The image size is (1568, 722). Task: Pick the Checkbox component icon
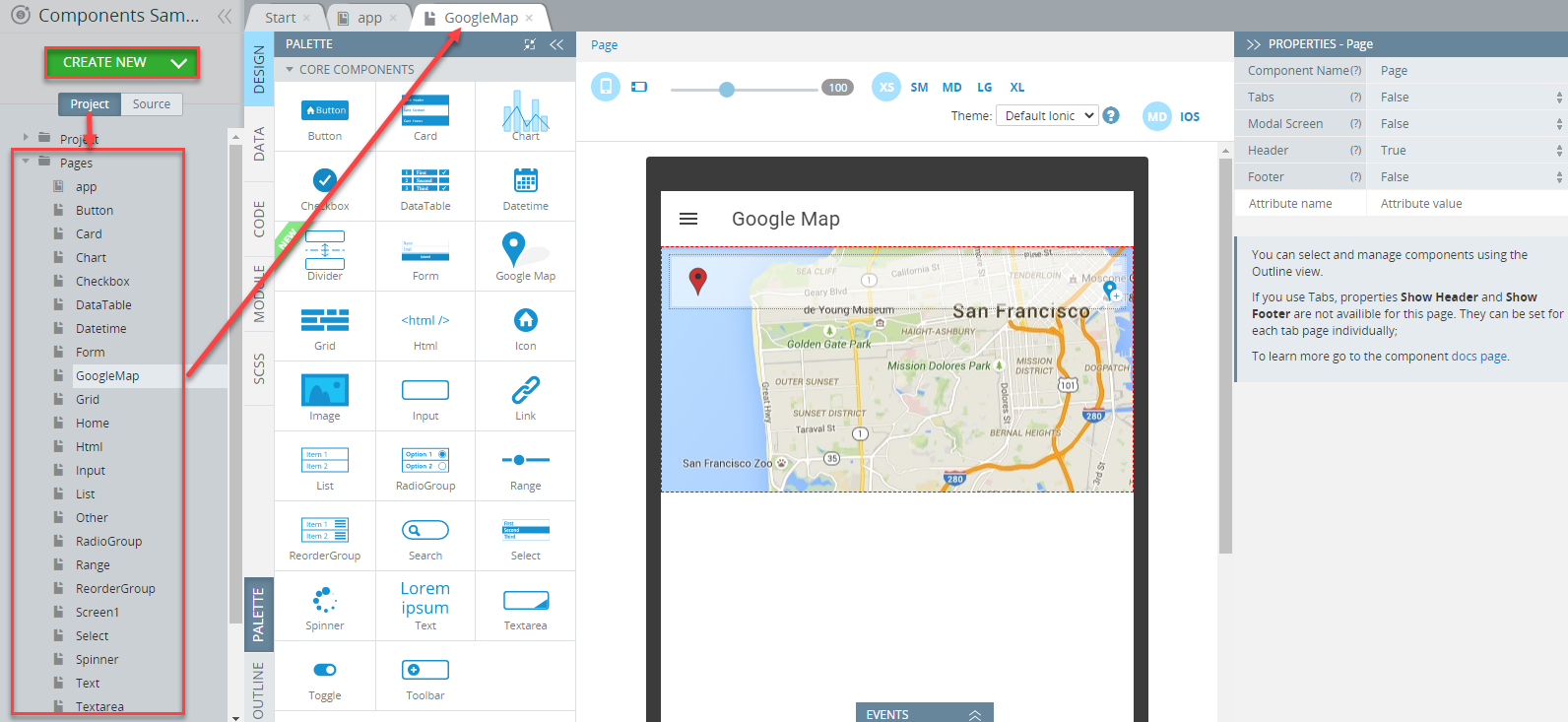pyautogui.click(x=325, y=180)
